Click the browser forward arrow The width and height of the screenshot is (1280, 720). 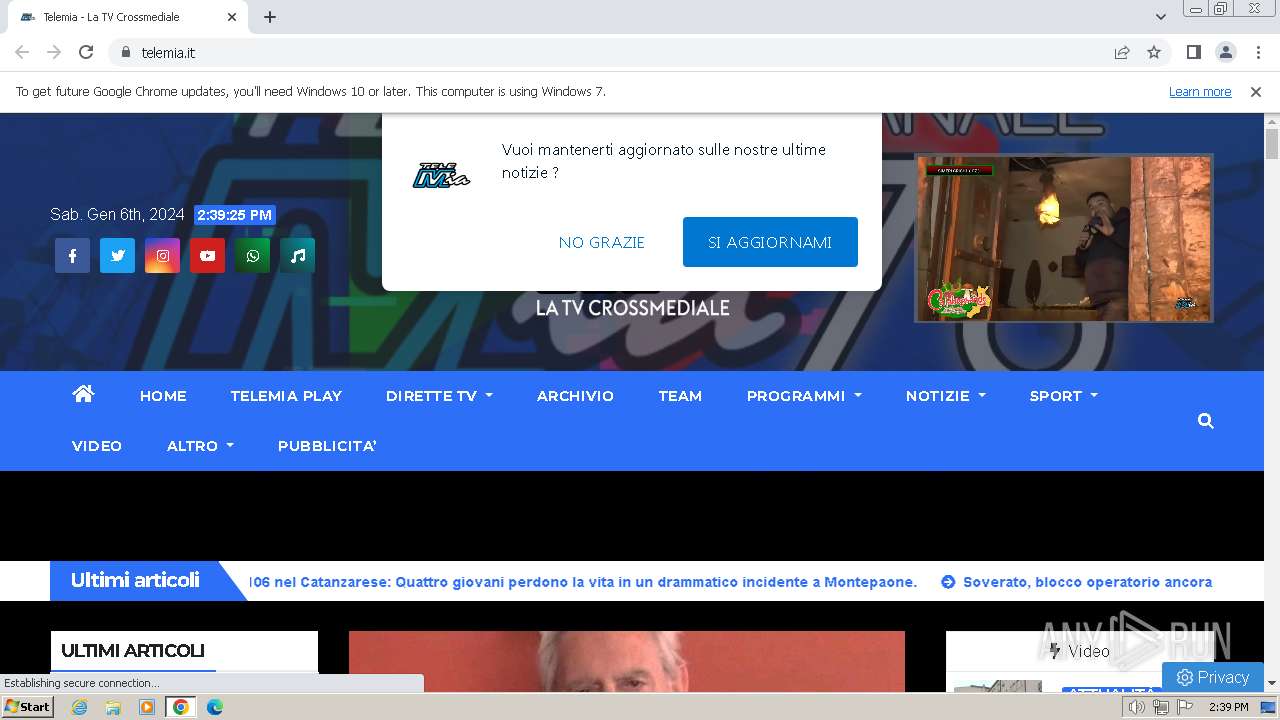point(54,52)
